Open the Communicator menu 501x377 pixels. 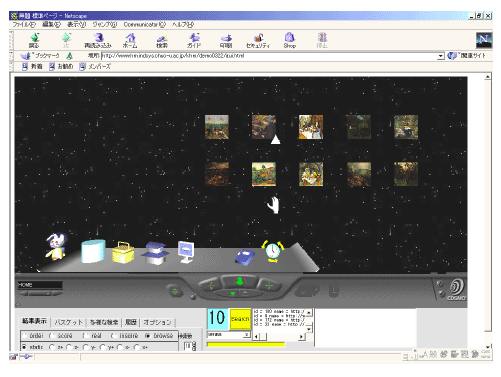click(144, 24)
